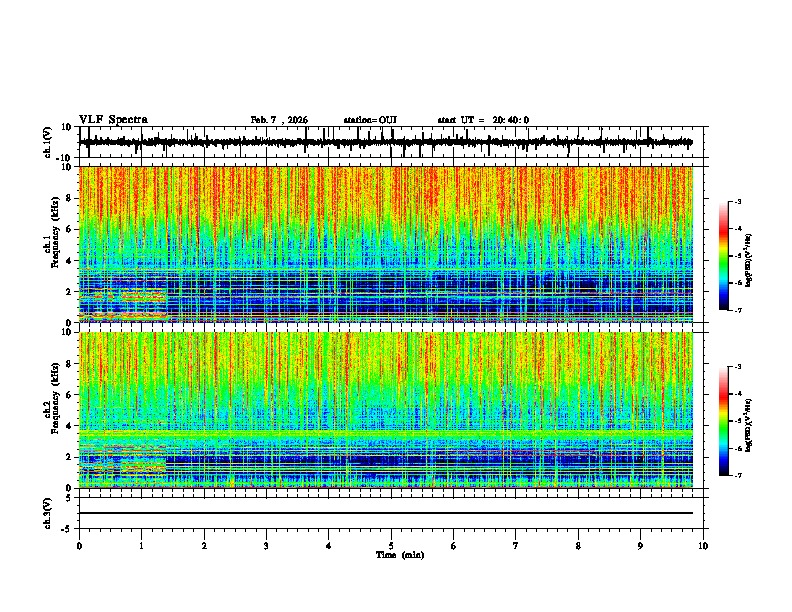Click the ch.1(V) waveform trace panel
Image resolution: width=792 pixels, height=612 pixels.
click(391, 142)
